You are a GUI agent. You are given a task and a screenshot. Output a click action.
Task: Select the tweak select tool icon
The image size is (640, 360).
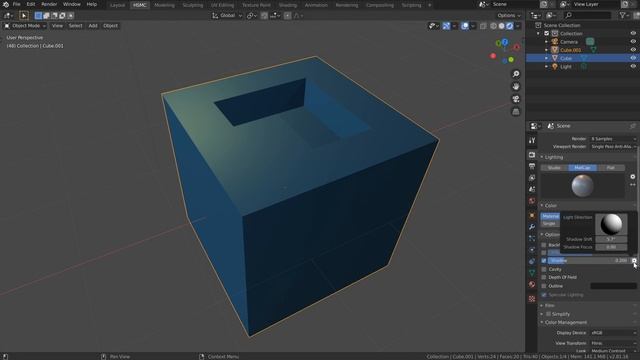24,16
